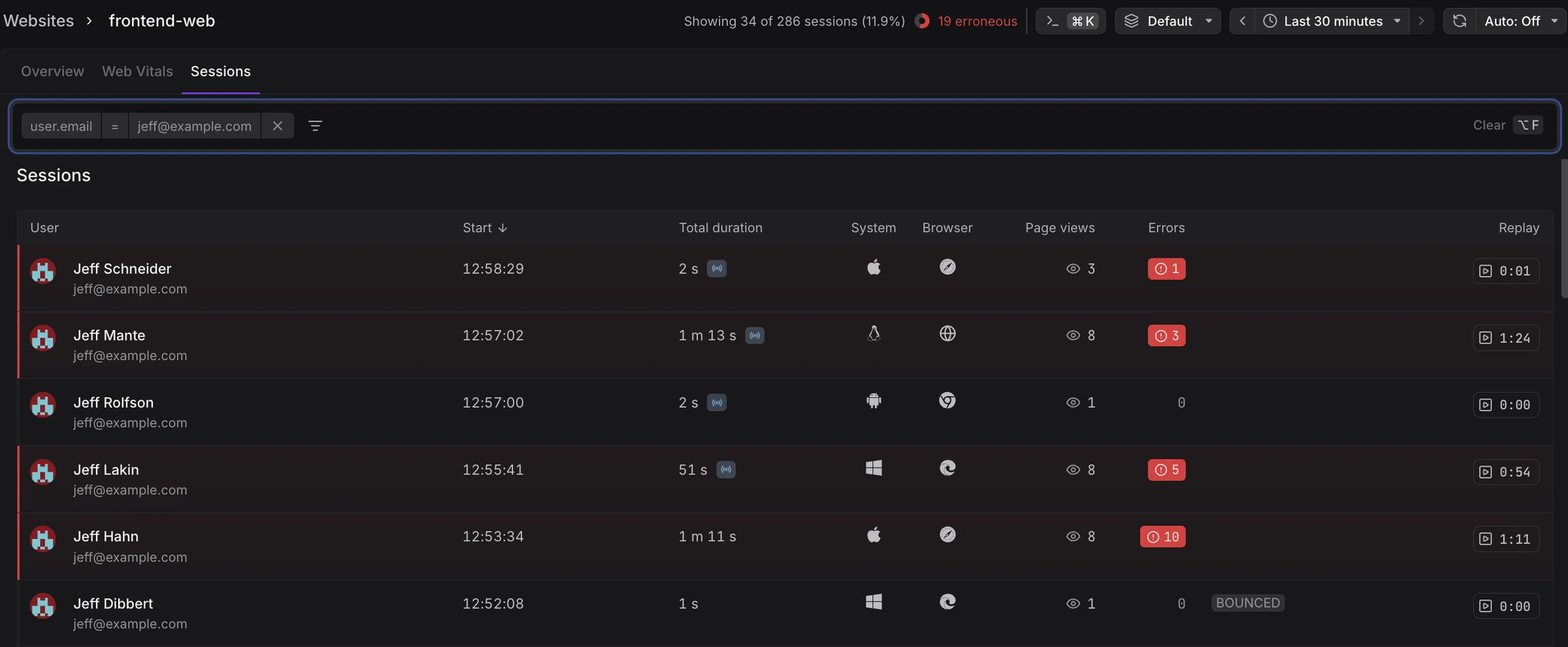The width and height of the screenshot is (1568, 647).
Task: Open the Last 30 minutes time dropdown
Action: click(x=1332, y=21)
